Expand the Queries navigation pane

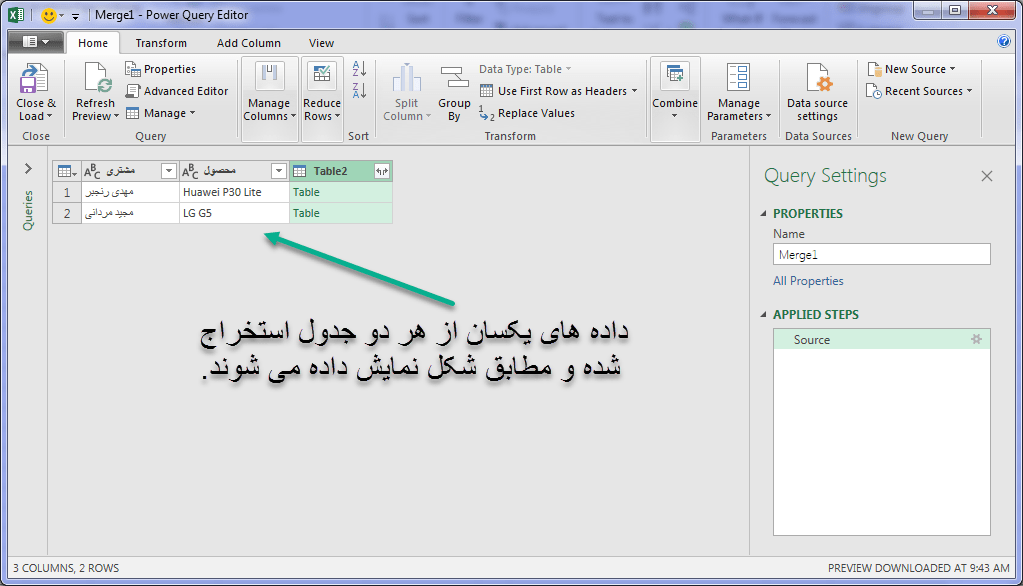coord(28,169)
